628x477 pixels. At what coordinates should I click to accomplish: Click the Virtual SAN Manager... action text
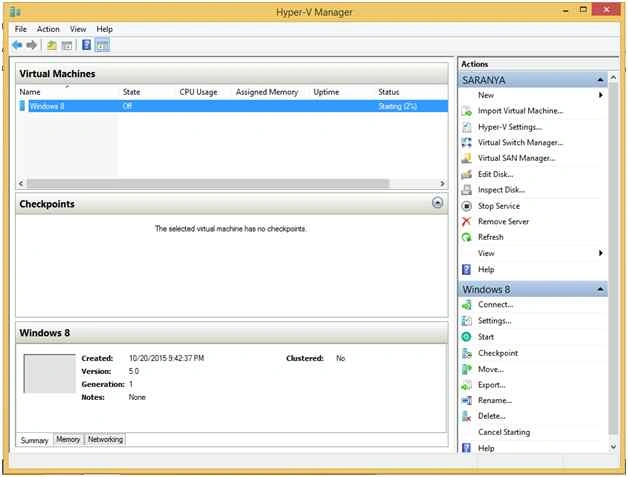click(x=516, y=158)
